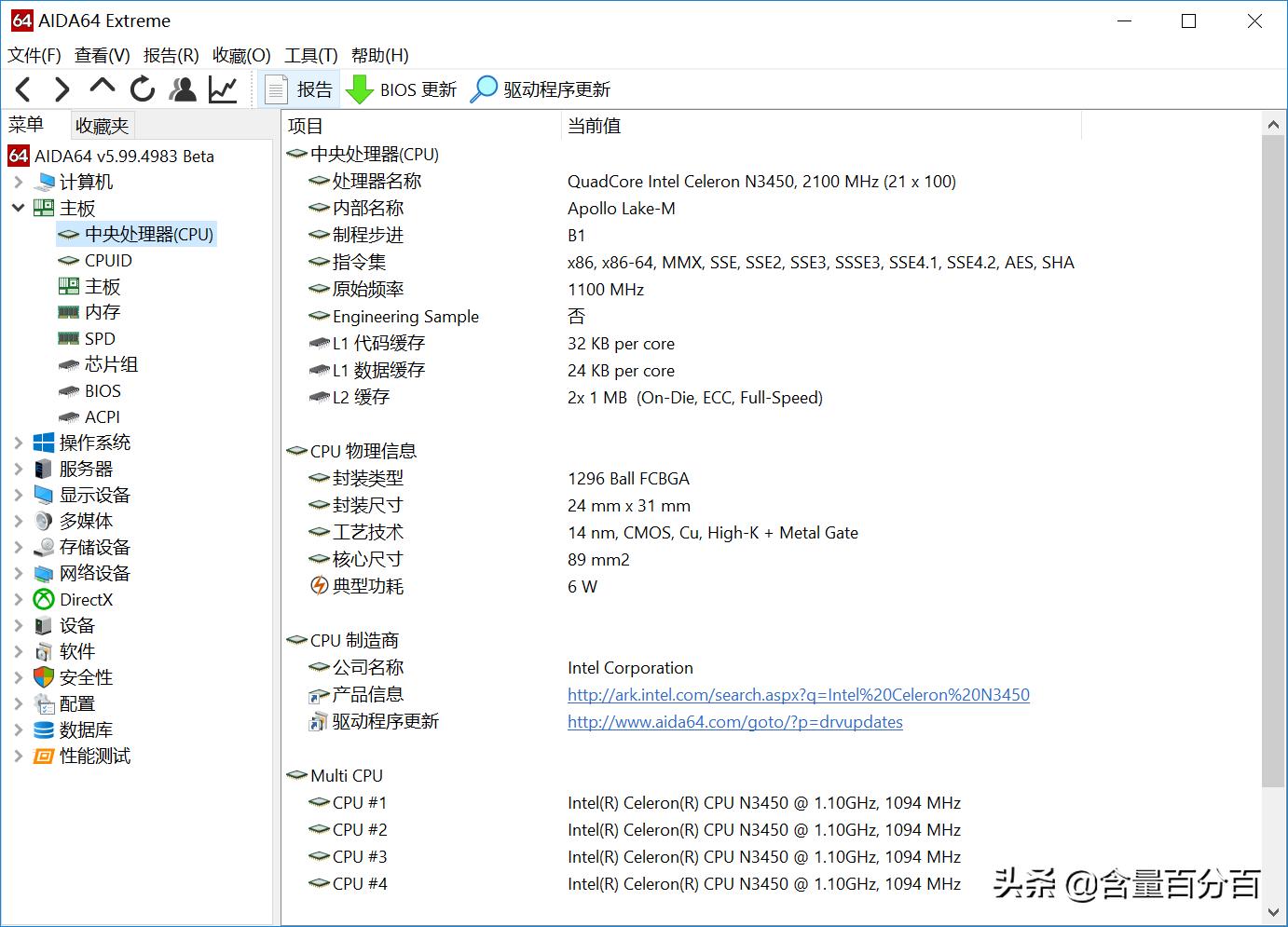1288x927 pixels.
Task: Collapse the 主板 tree node
Action: point(18,208)
